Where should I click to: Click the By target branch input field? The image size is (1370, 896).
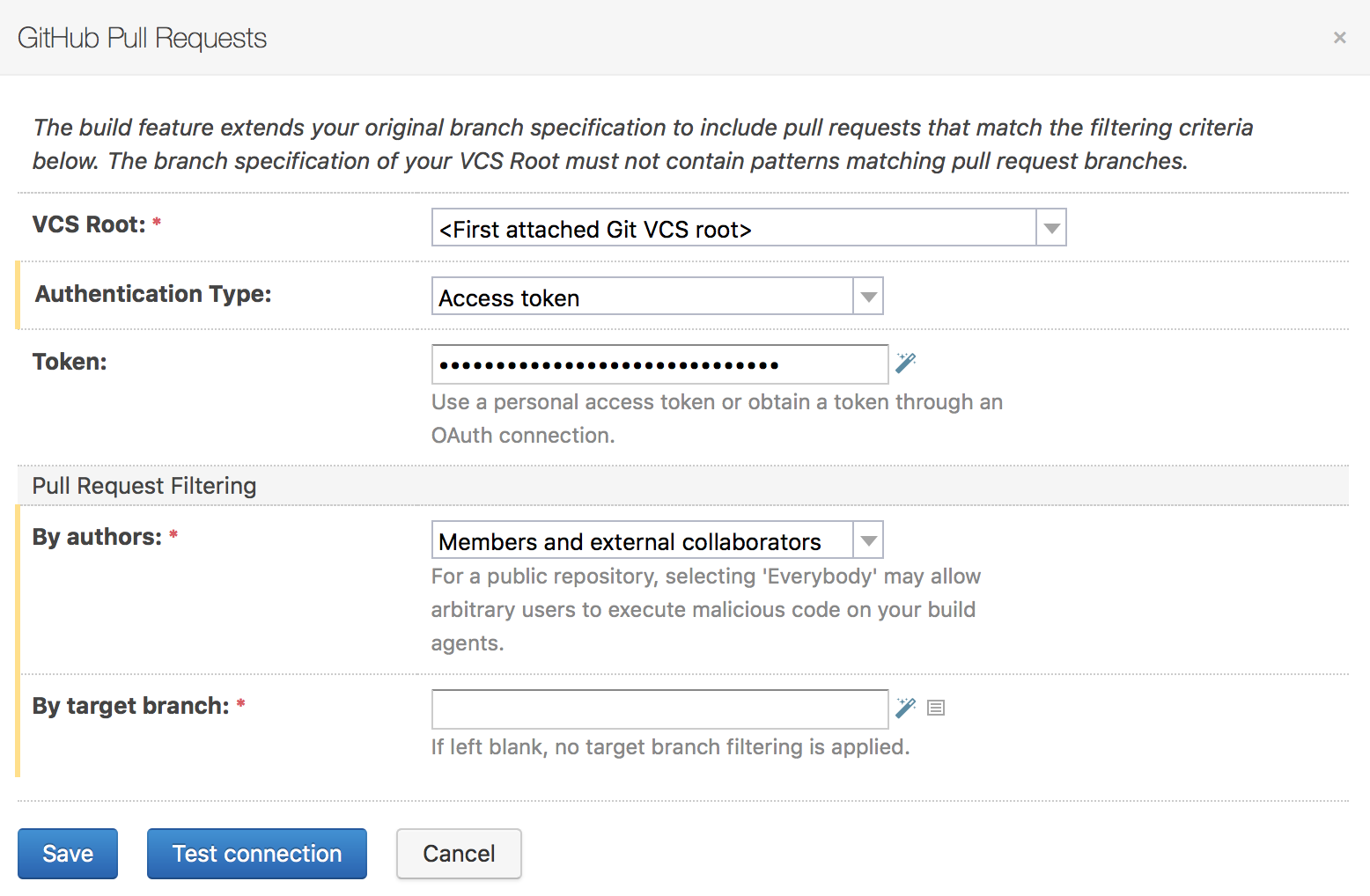[659, 709]
